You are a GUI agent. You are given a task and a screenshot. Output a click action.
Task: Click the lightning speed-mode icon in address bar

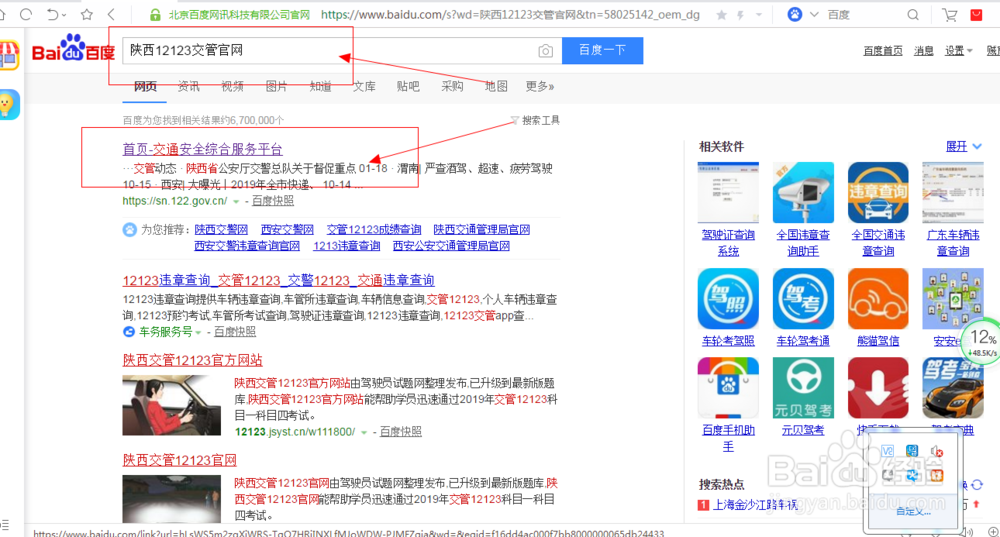740,15
